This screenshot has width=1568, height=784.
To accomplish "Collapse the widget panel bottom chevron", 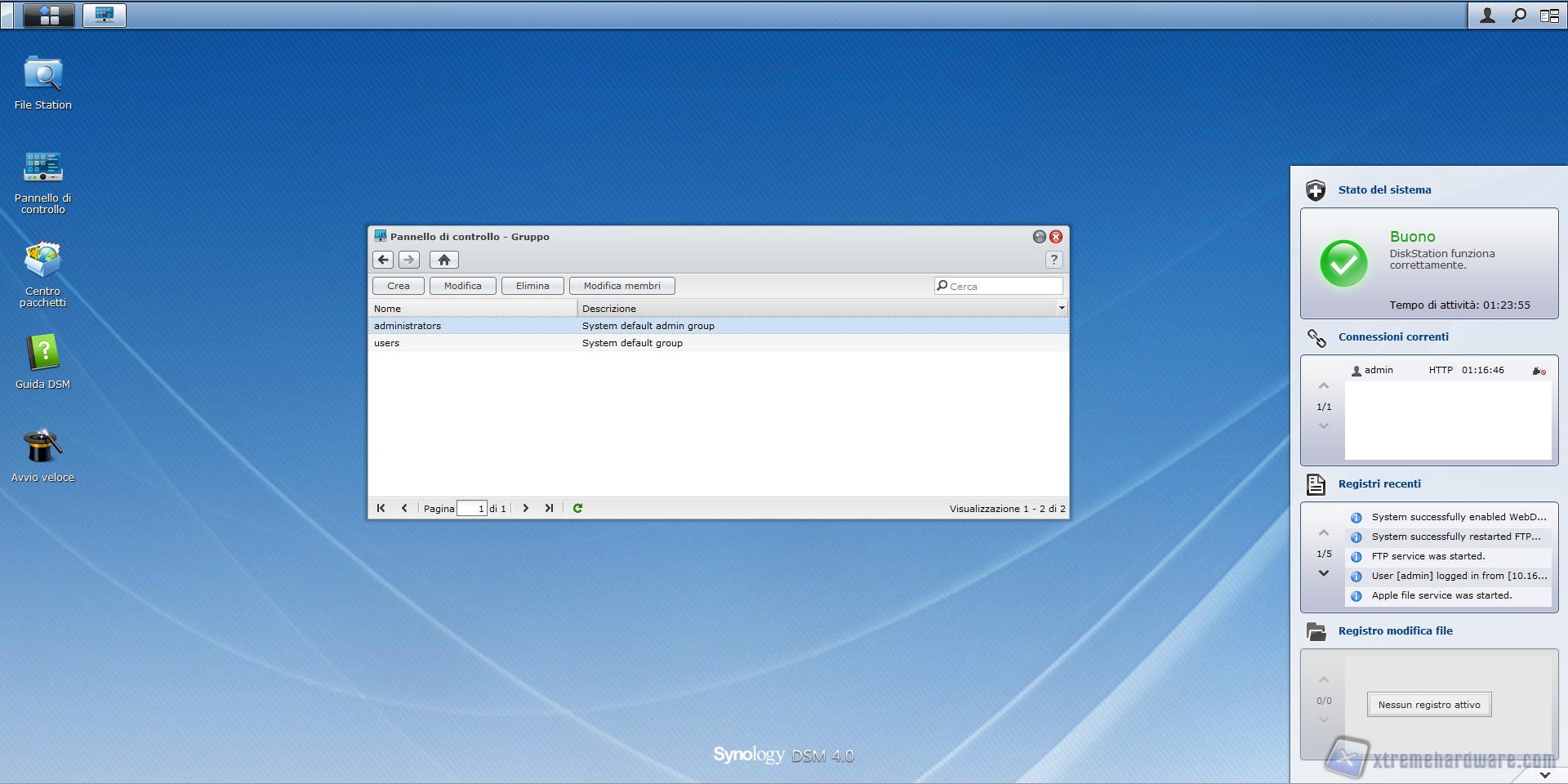I will click(1544, 774).
